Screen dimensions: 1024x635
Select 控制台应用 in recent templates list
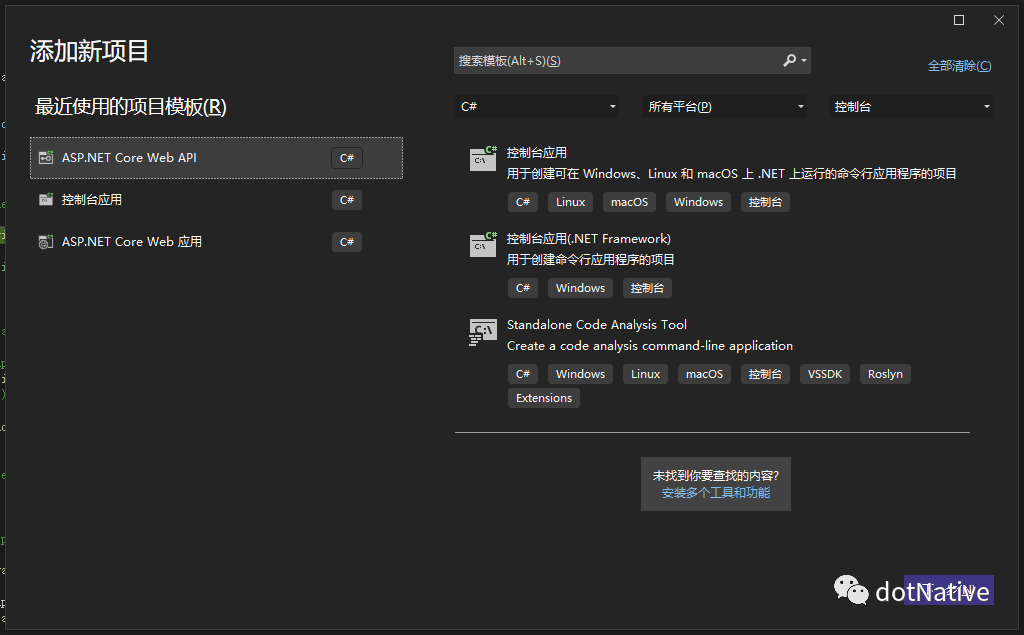pos(216,200)
